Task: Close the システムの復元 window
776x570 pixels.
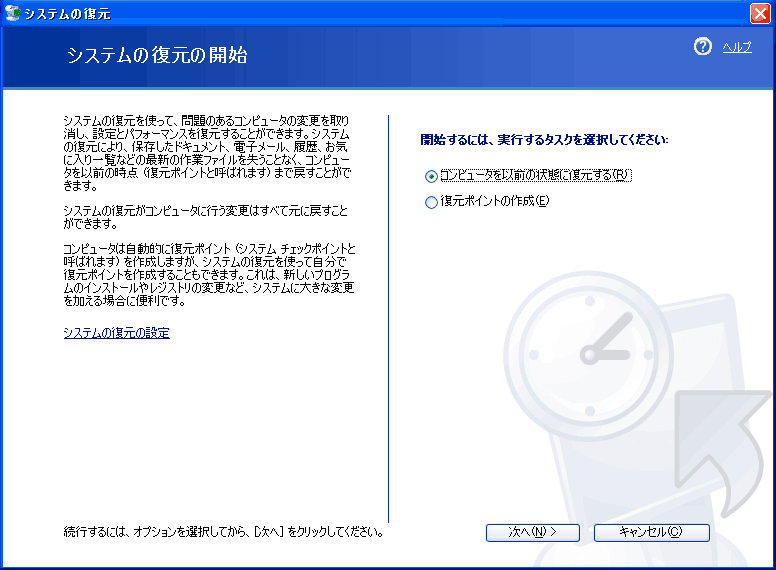Action: coord(760,13)
